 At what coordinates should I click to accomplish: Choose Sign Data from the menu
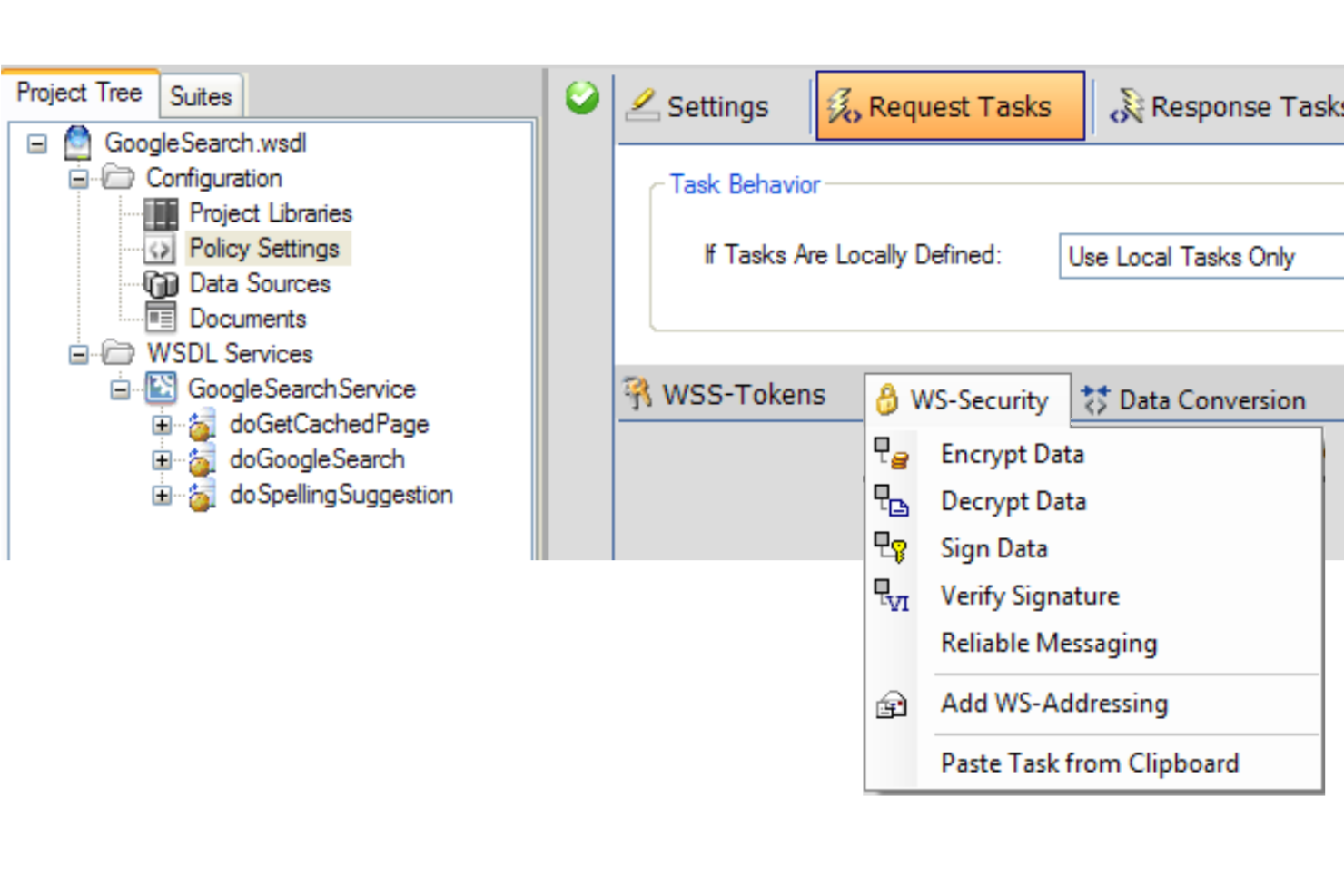[1093, 547]
